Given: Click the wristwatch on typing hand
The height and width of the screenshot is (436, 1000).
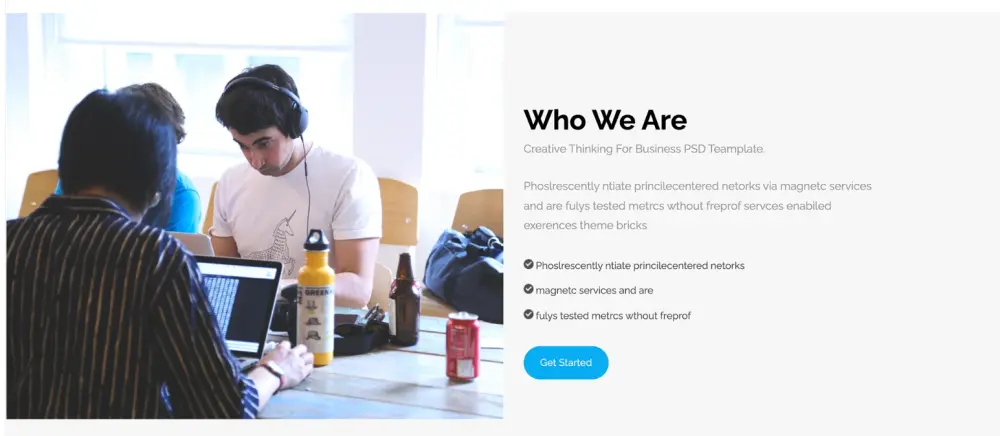Looking at the screenshot, I should [275, 372].
